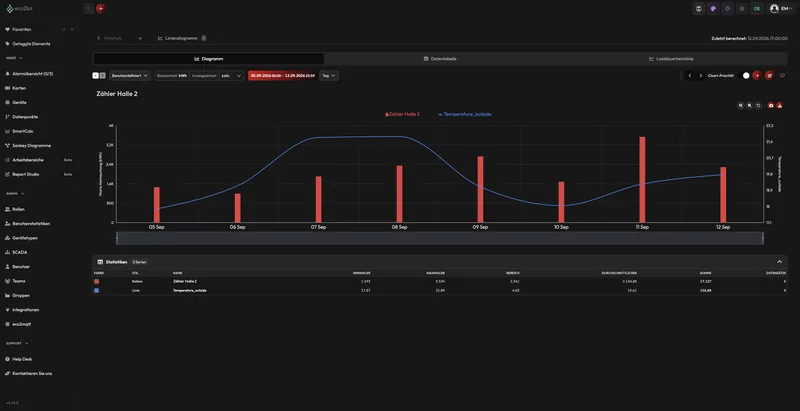Click the eco2mqtt icon
The height and width of the screenshot is (411, 800).
coord(8,324)
